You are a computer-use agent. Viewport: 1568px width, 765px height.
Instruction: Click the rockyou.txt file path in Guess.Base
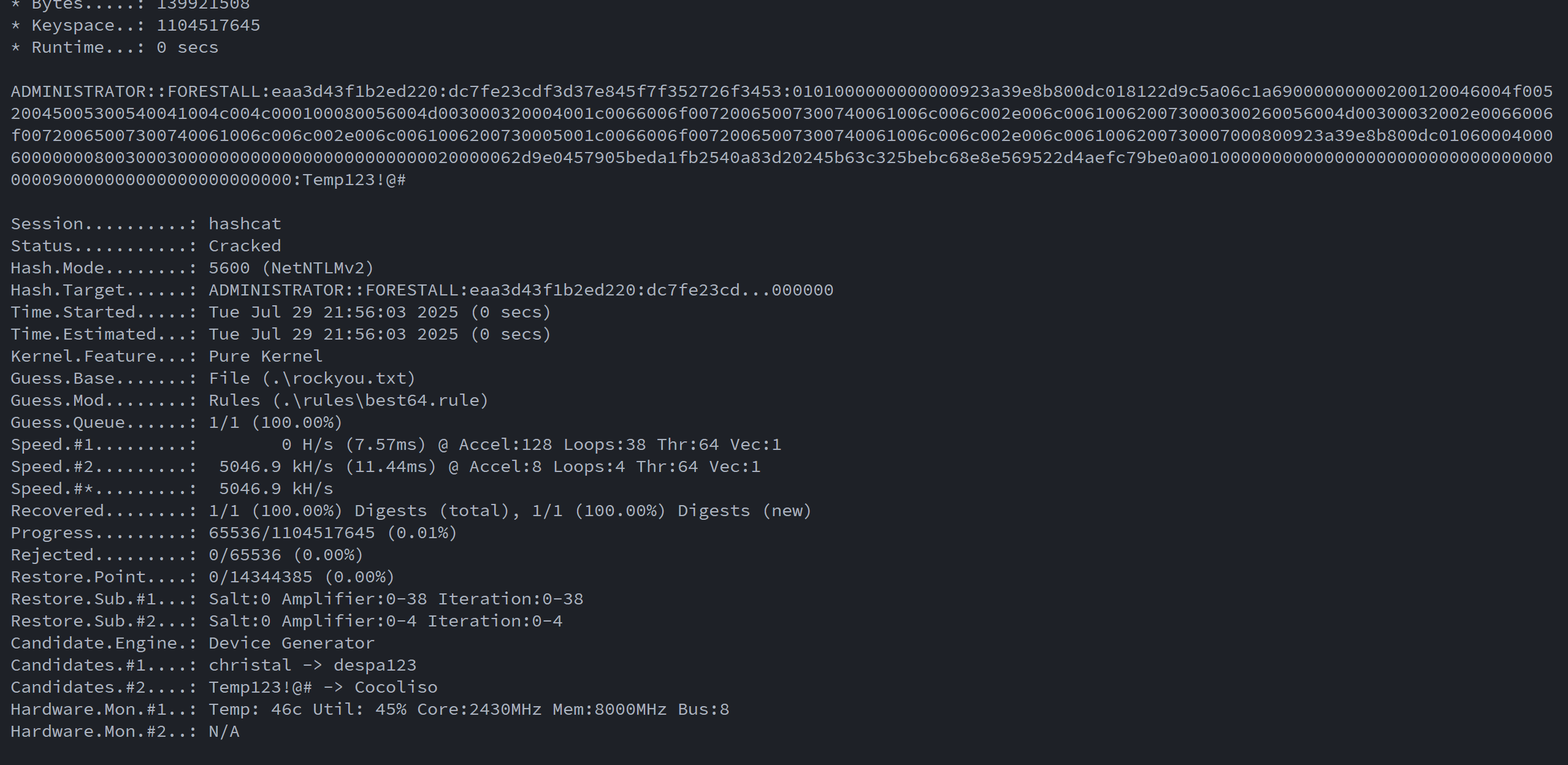(339, 379)
